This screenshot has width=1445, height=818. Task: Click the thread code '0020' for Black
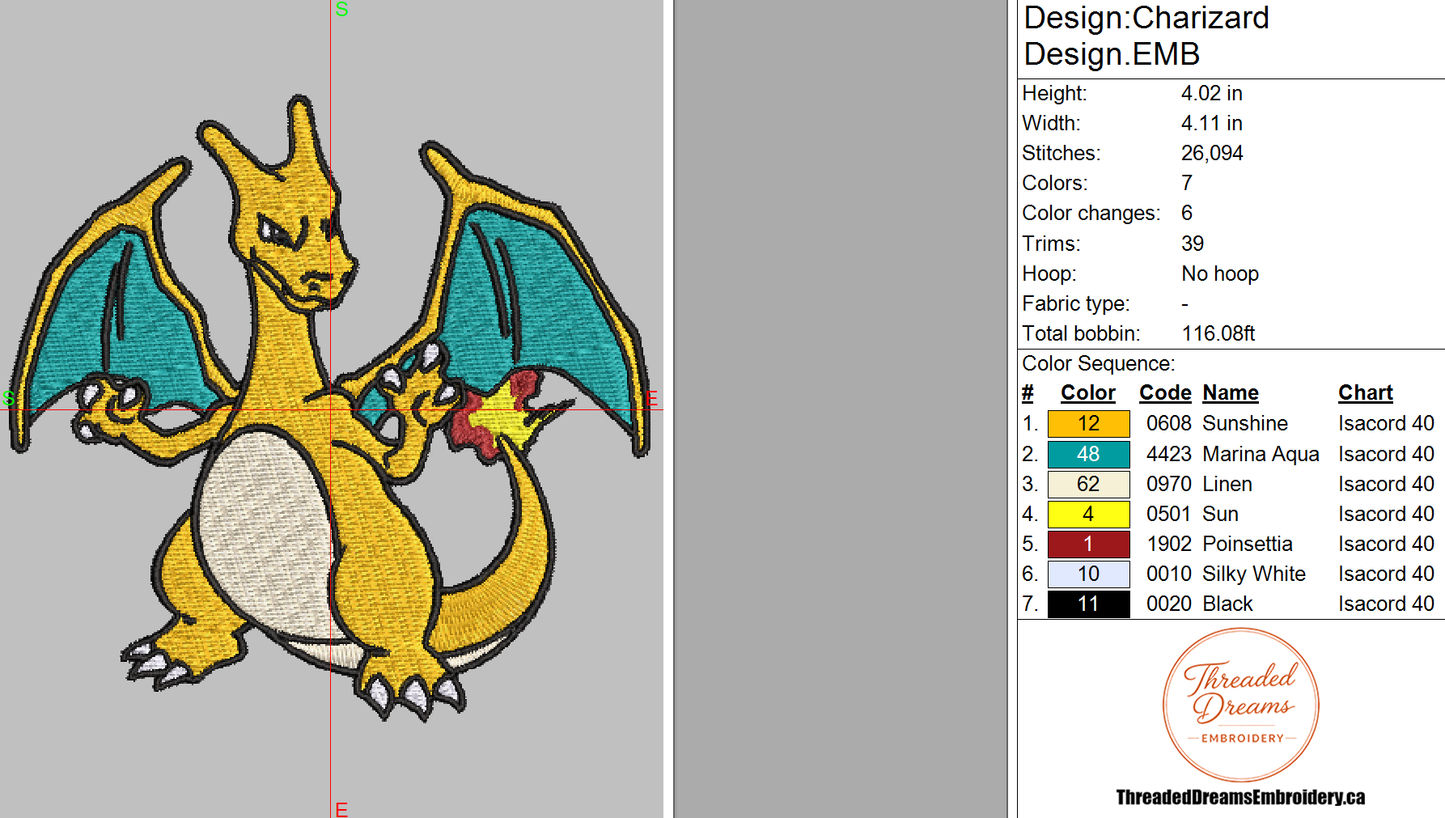coord(1169,604)
